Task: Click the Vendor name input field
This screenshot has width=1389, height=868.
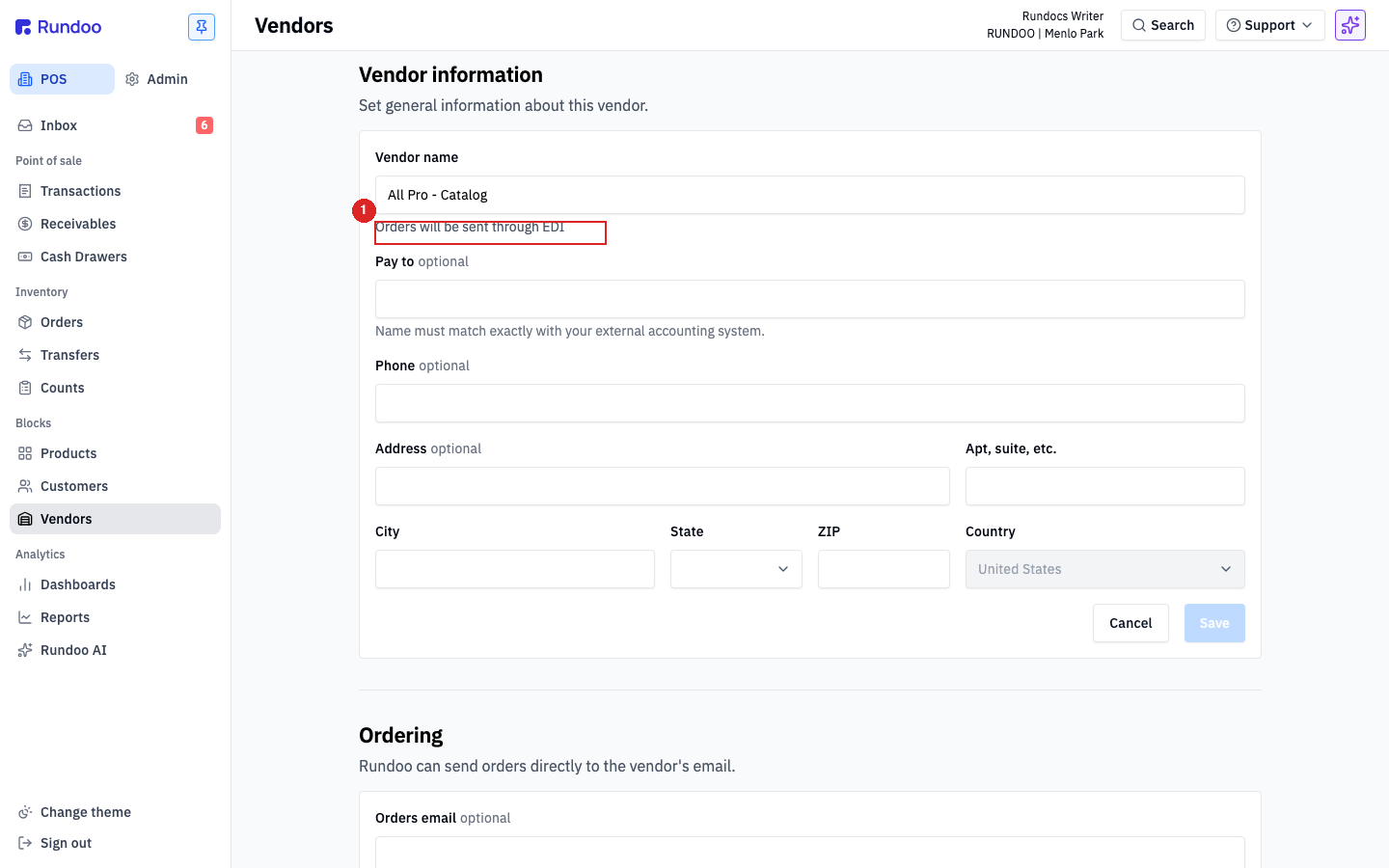Action: [810, 195]
